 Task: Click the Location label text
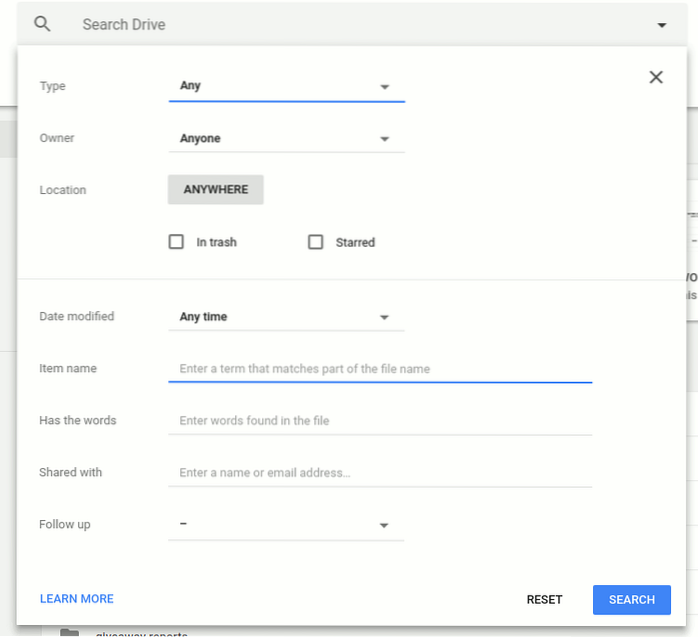pos(63,190)
